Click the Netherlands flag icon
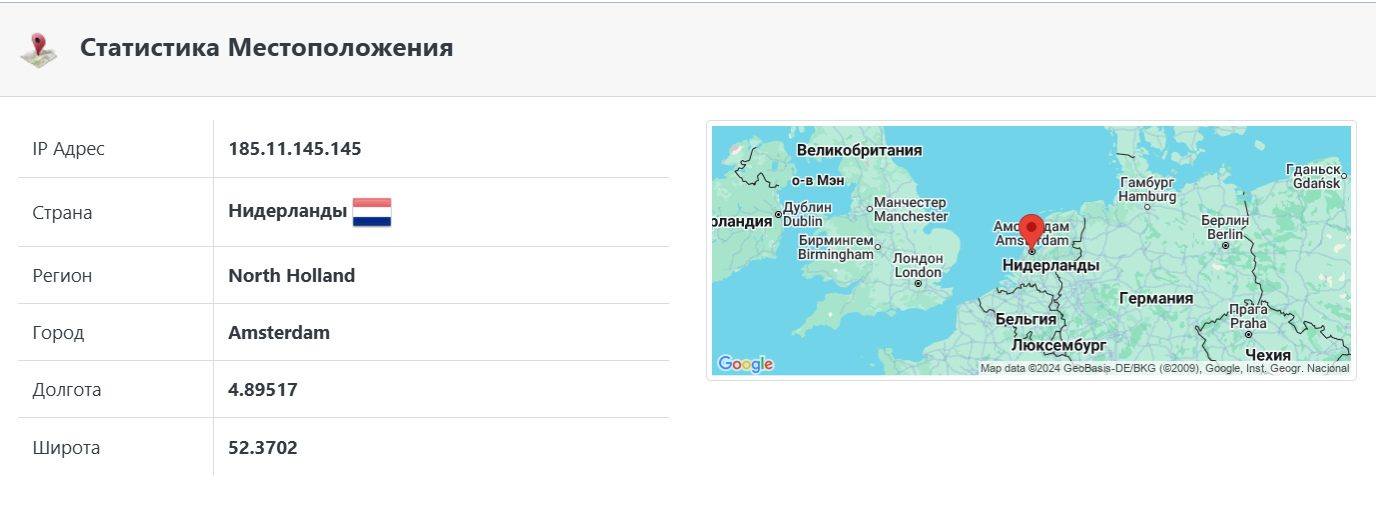1376x516 pixels. point(372,212)
